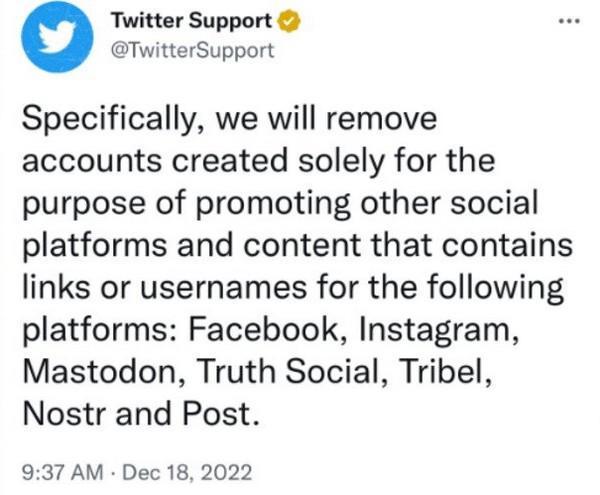Click the word Instagram in the tweet
The image size is (600, 495).
439,330
